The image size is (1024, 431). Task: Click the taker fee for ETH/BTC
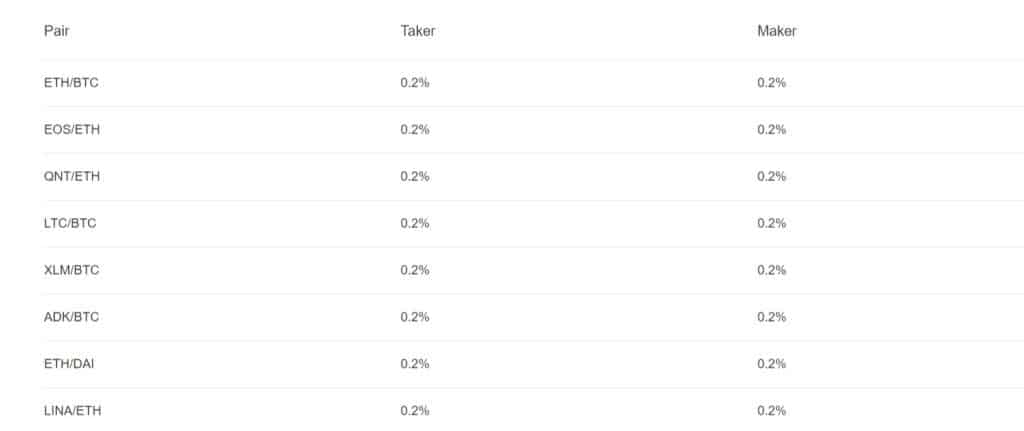414,83
